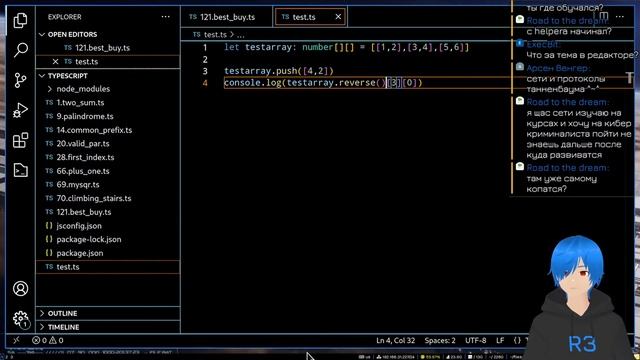Click the split editor icon at top right

pos(604,17)
